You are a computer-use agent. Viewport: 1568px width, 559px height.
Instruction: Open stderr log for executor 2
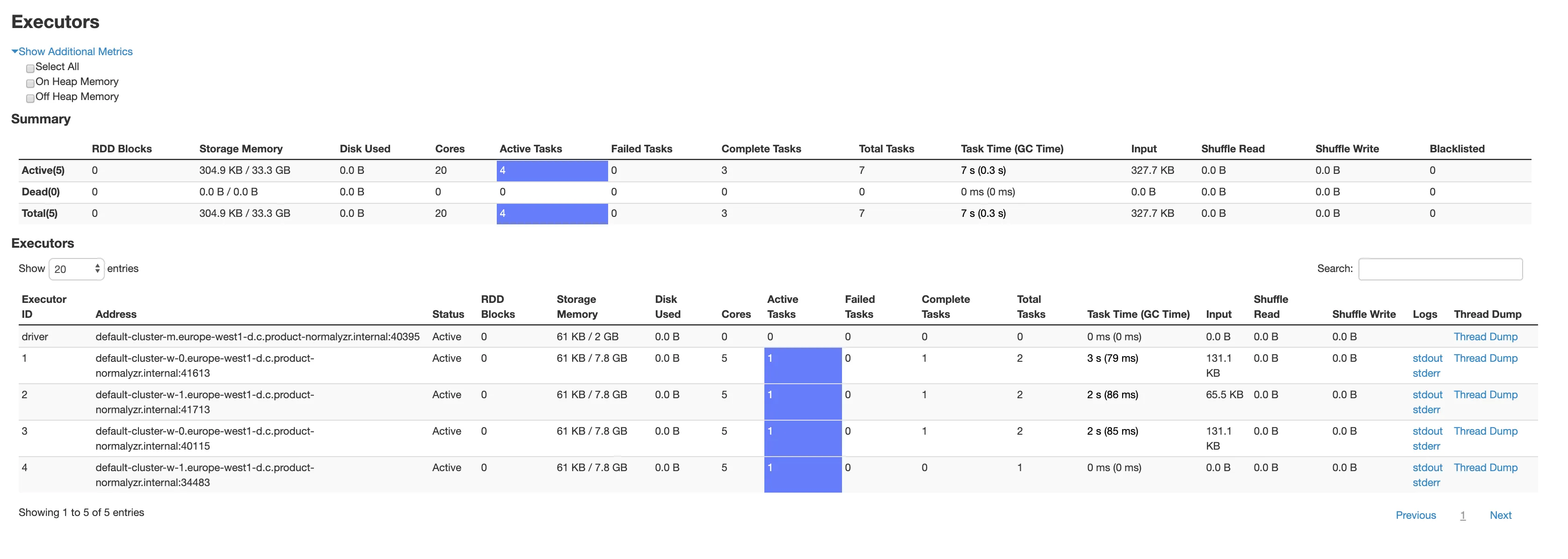(x=1426, y=410)
